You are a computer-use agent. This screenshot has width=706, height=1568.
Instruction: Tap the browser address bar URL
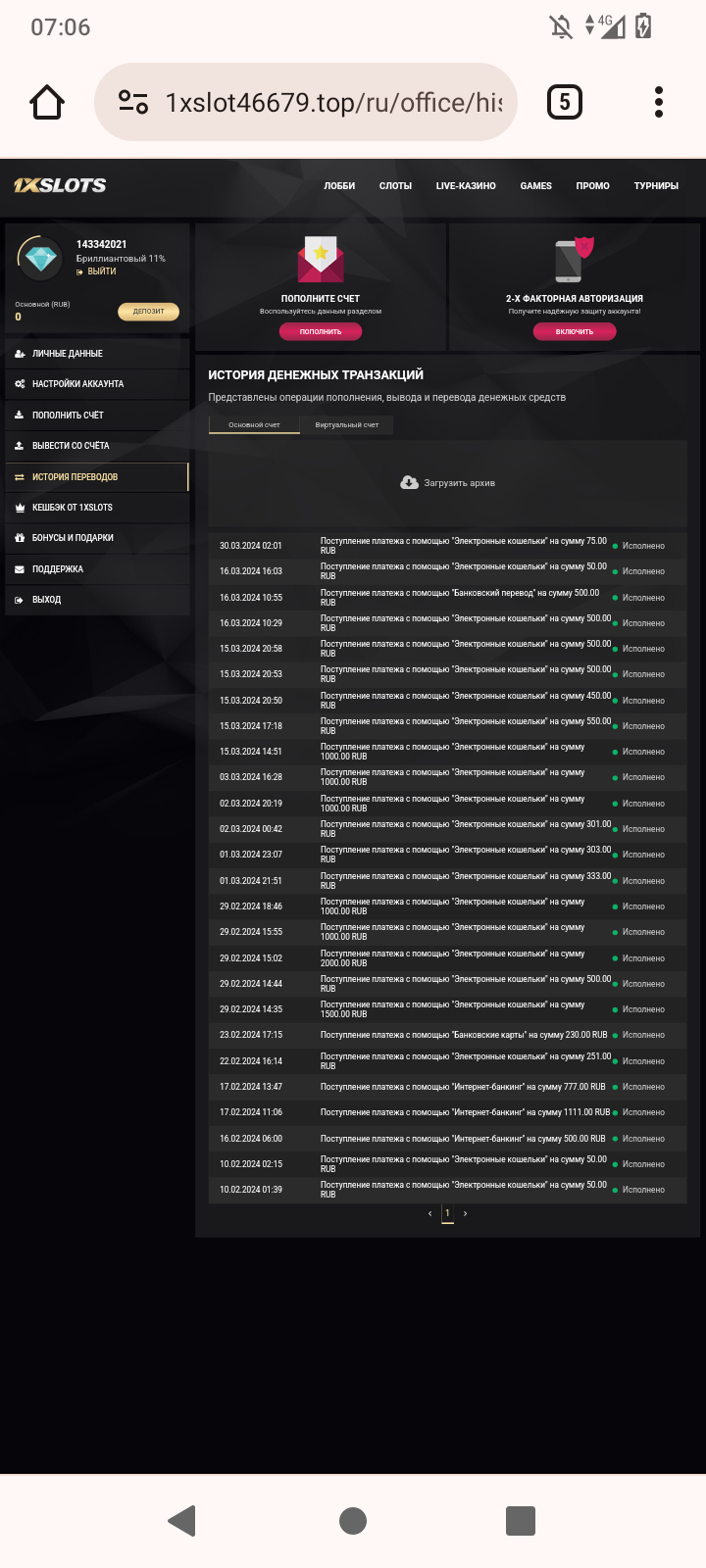[333, 102]
